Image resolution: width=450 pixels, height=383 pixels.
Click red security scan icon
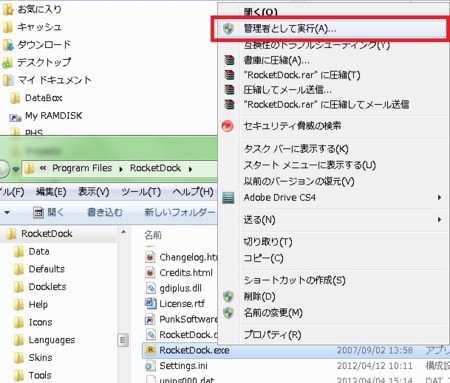click(x=228, y=126)
